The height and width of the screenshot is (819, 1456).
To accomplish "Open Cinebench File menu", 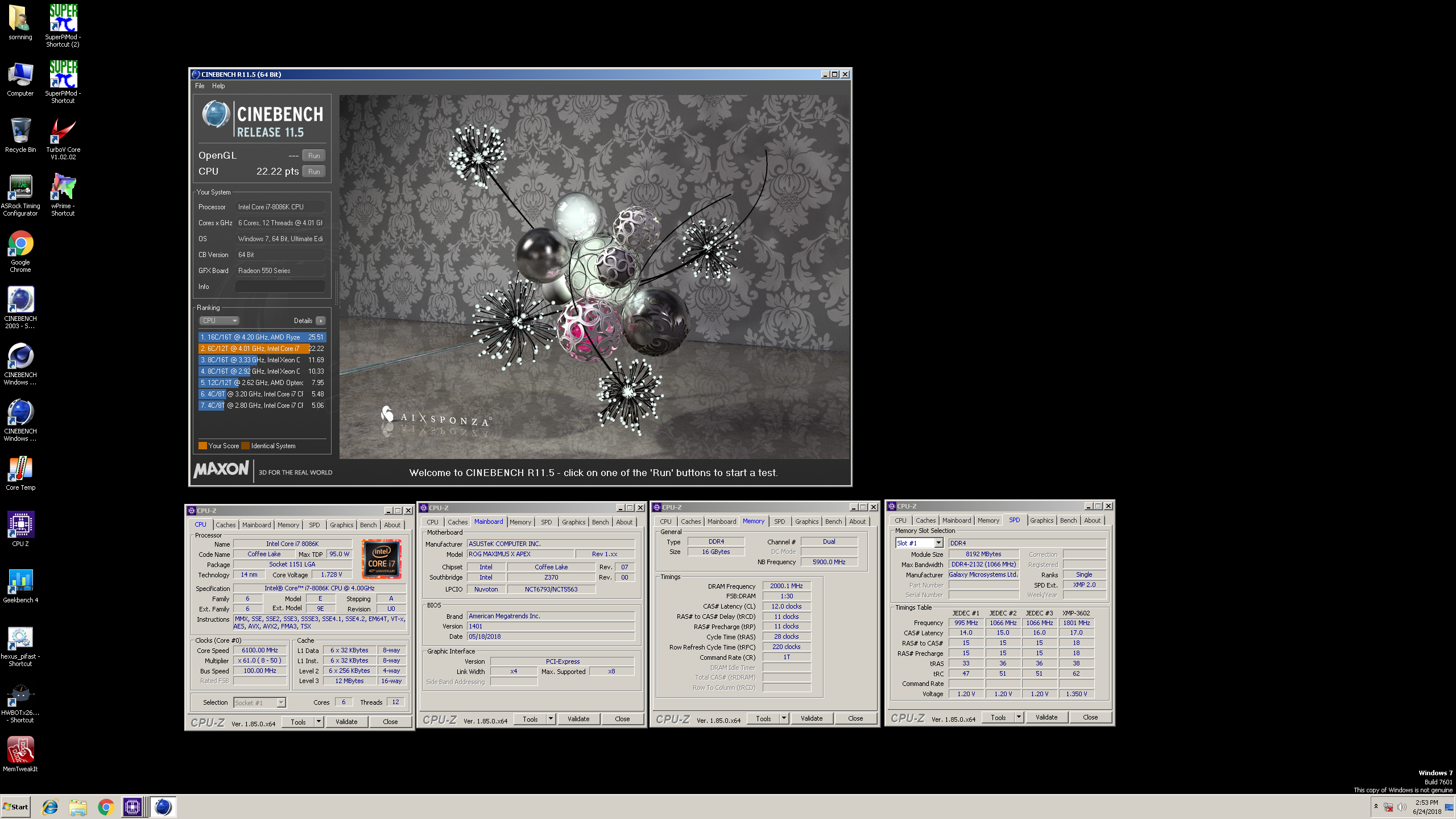I will click(200, 86).
